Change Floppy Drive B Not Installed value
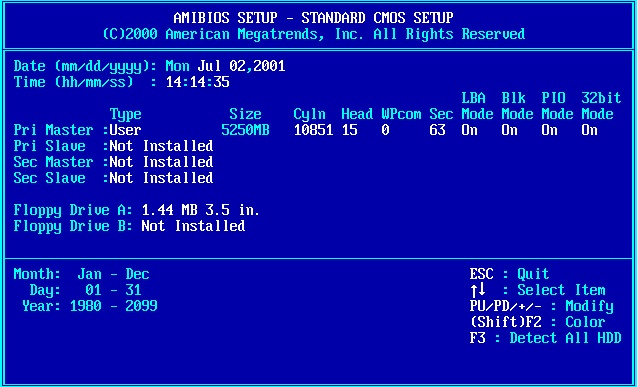 (193, 226)
